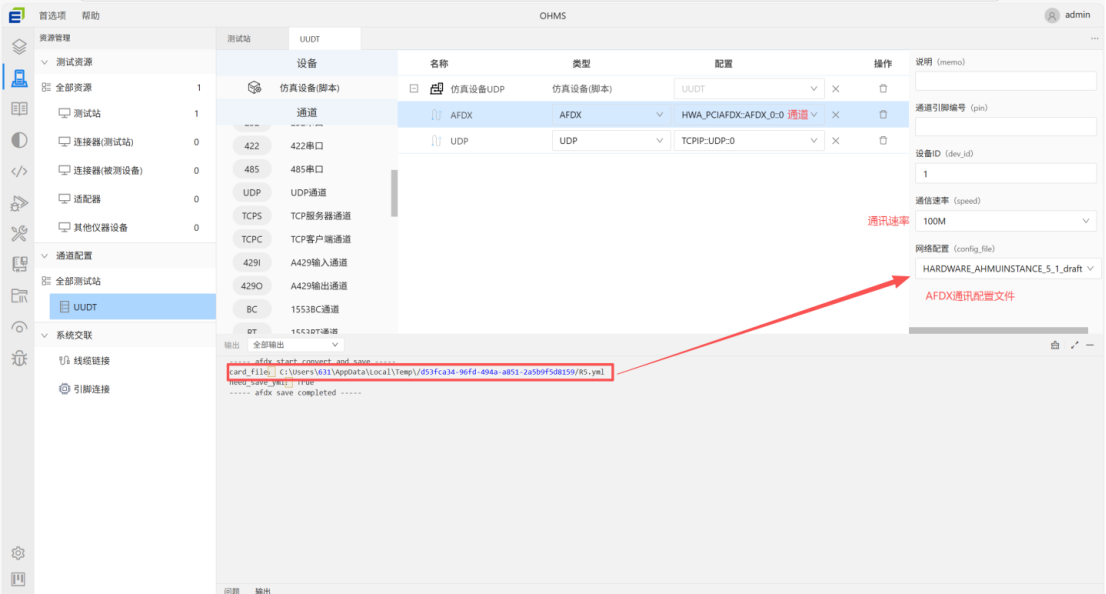Collapse the 系统交联 section
Viewport: 1106px width, 594px height.
pos(44,335)
